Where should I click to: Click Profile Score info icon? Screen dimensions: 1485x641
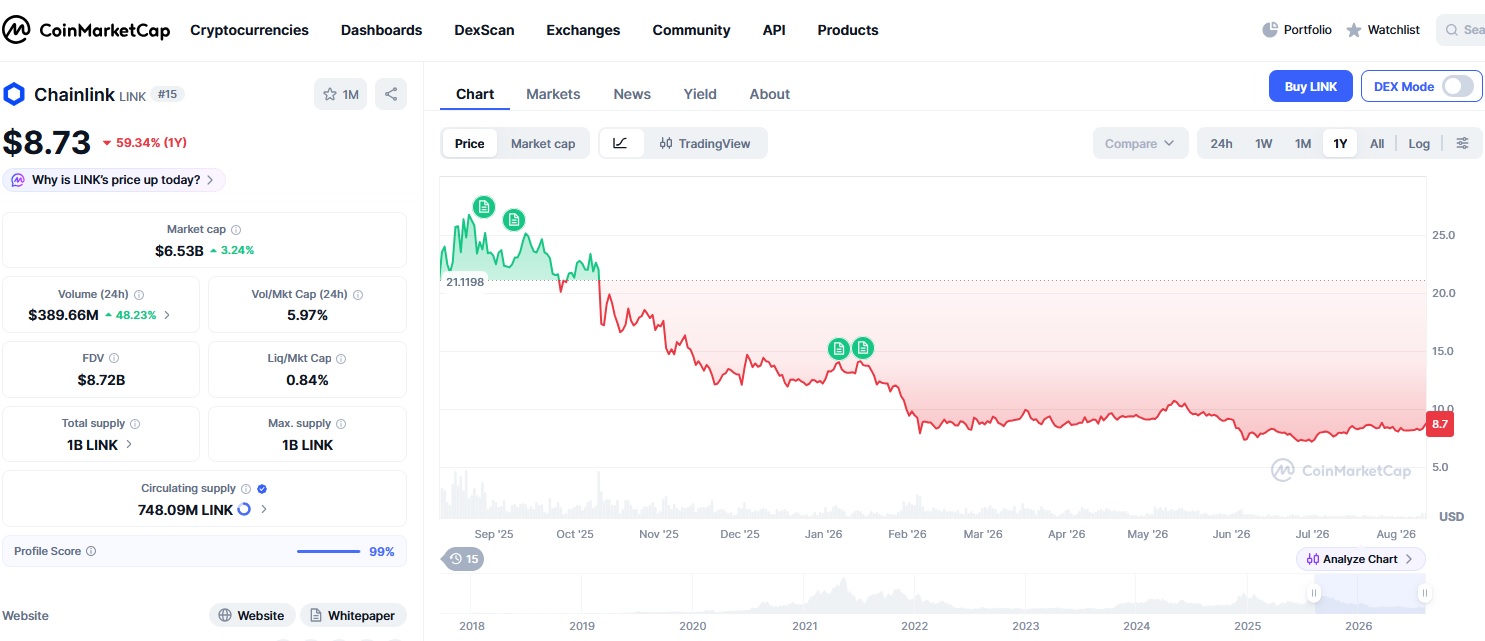pyautogui.click(x=91, y=551)
